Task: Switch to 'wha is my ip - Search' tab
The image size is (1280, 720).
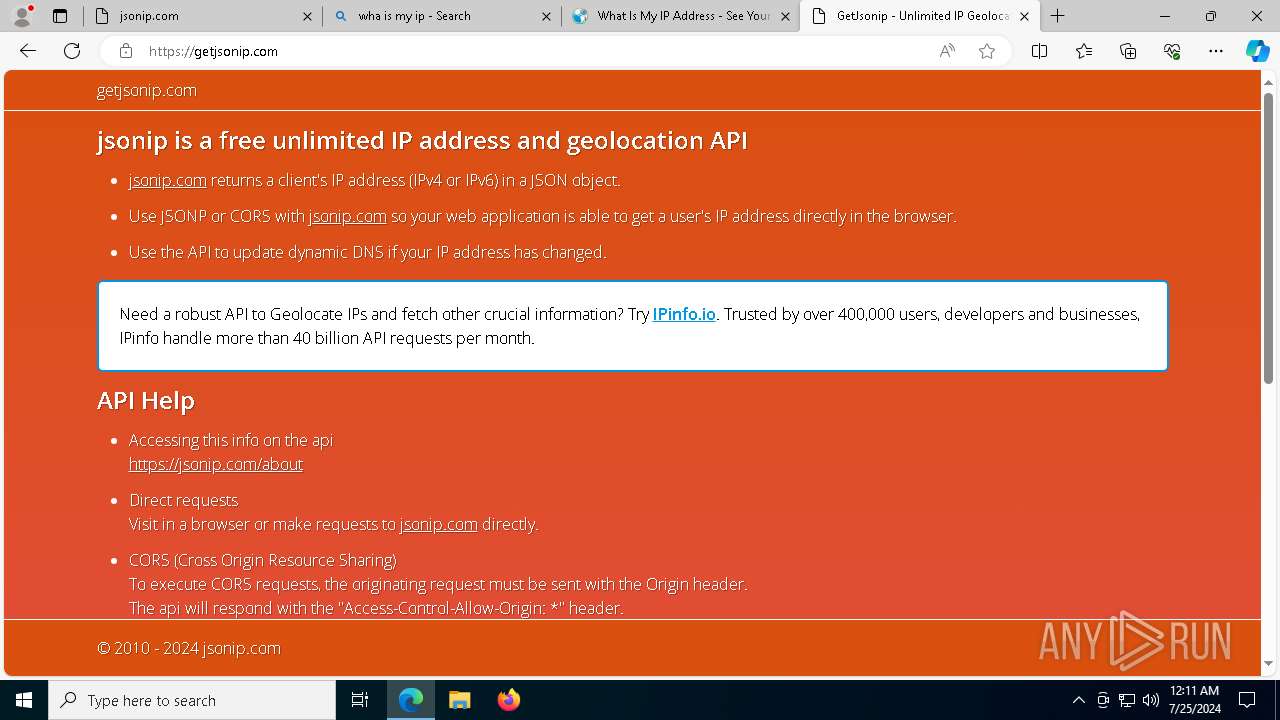Action: 442,16
